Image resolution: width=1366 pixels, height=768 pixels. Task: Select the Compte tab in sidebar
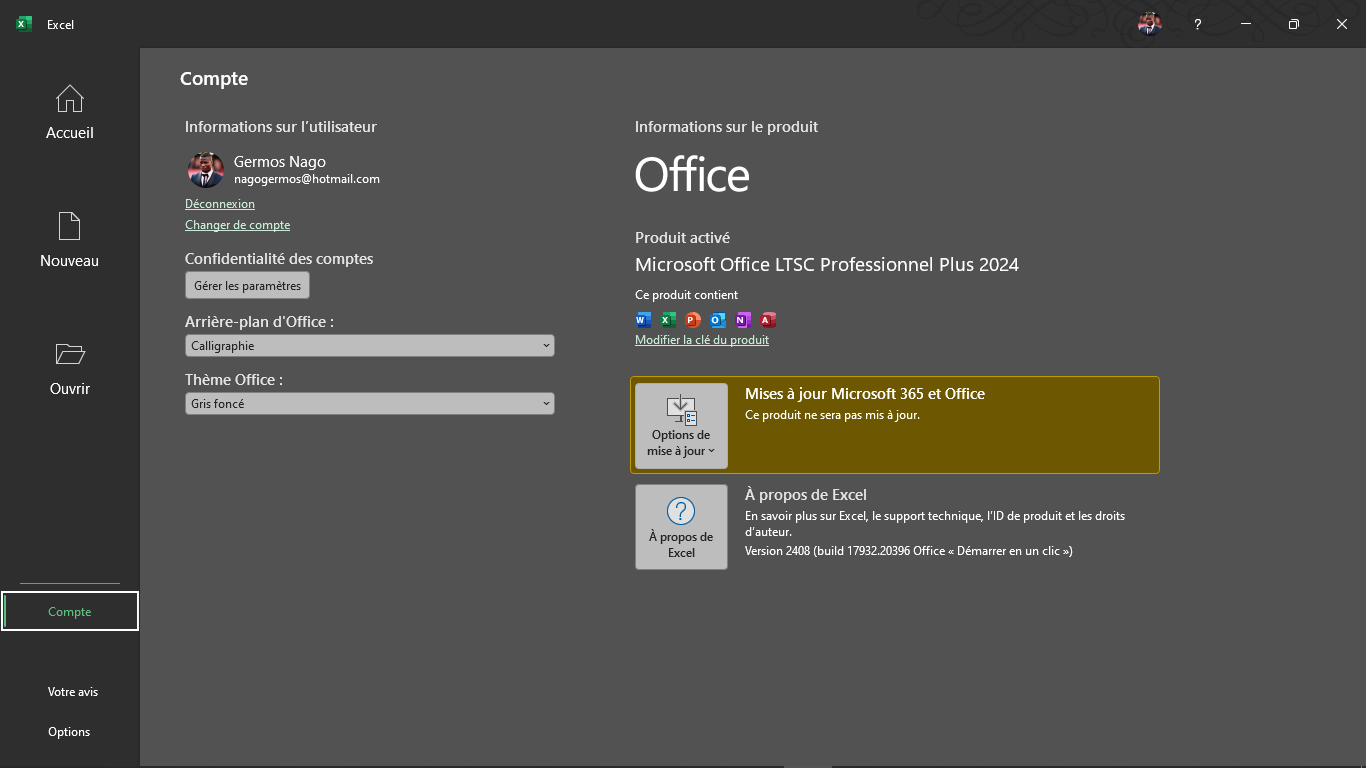(70, 611)
